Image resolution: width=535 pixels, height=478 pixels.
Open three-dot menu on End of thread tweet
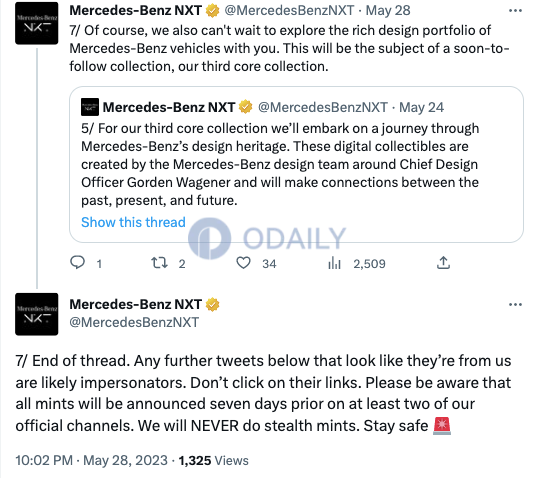515,304
